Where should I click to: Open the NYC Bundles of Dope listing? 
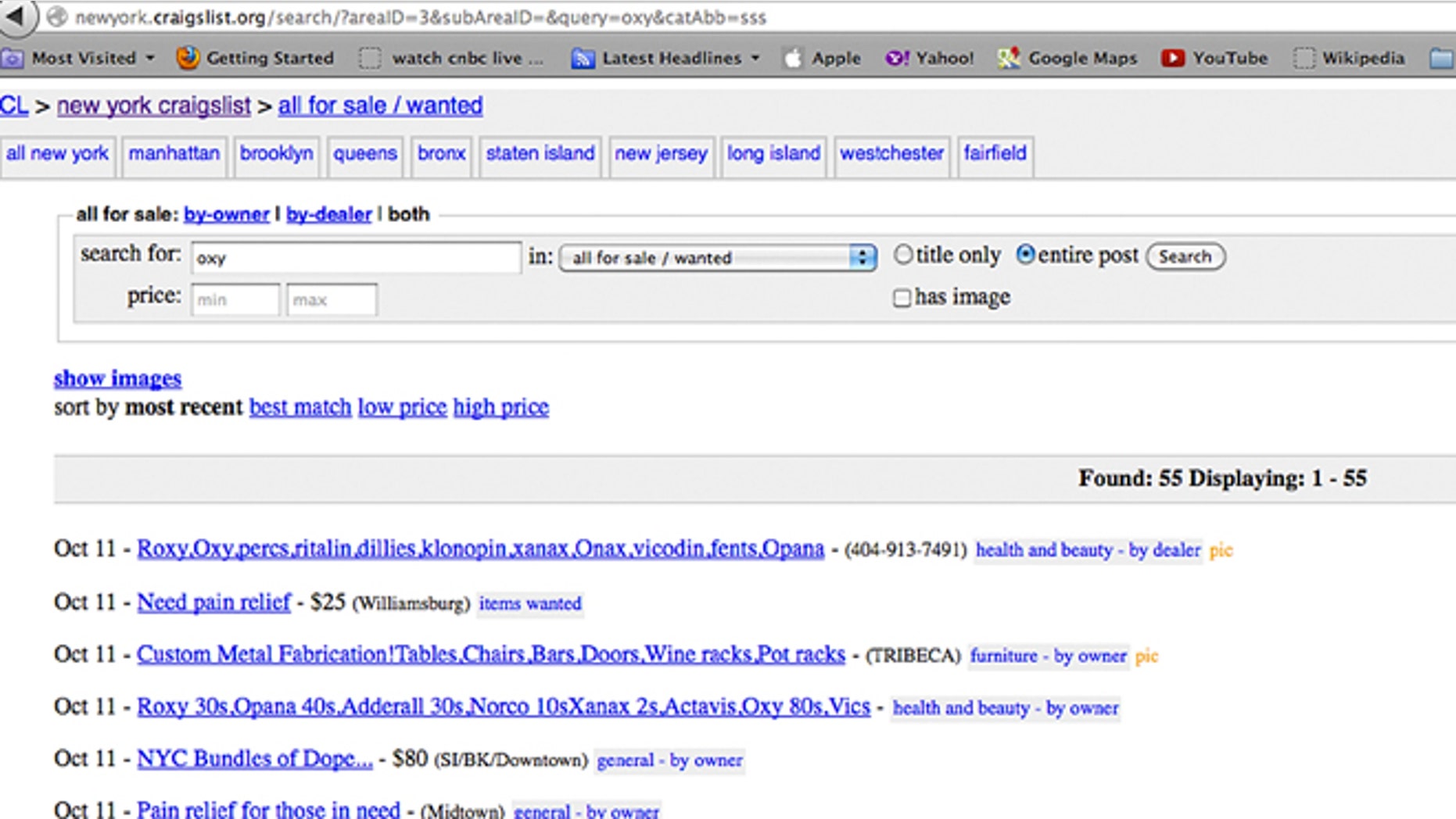(255, 759)
